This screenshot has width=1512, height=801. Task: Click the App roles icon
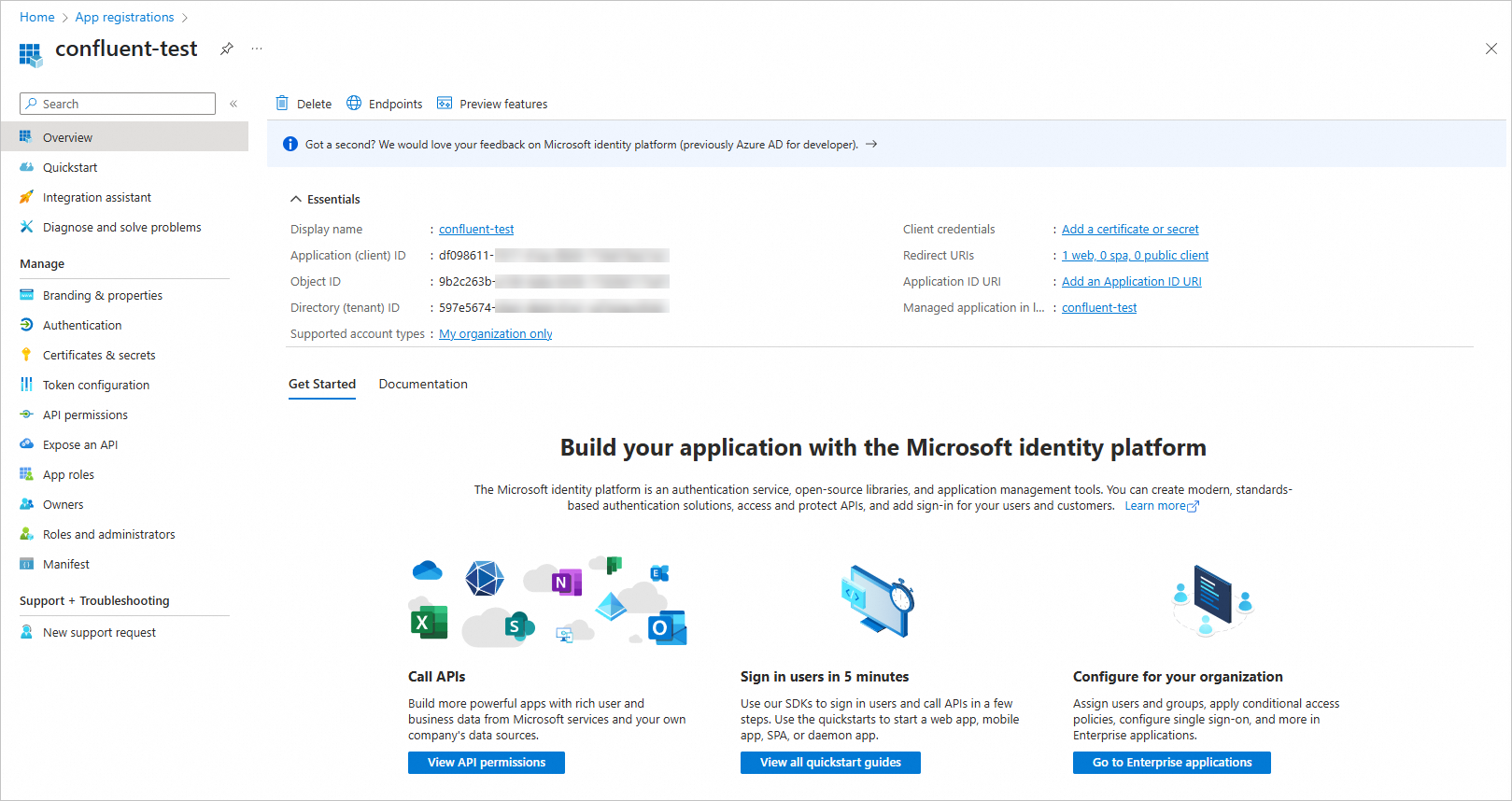tap(26, 474)
